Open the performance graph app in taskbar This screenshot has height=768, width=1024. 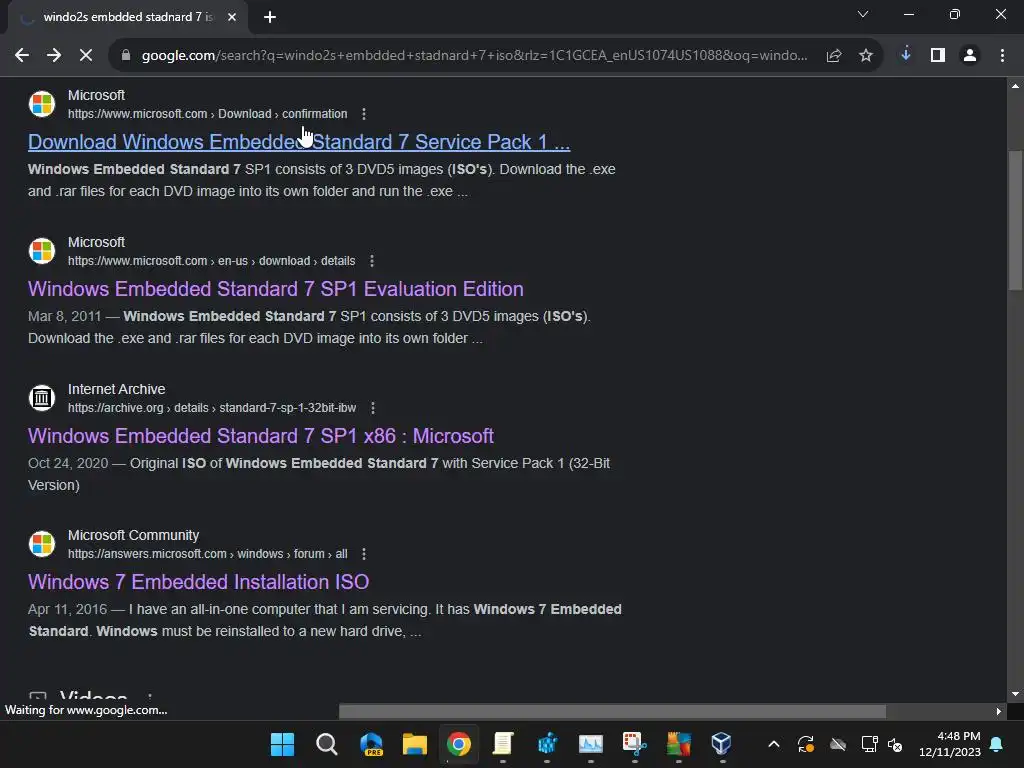[x=590, y=744]
